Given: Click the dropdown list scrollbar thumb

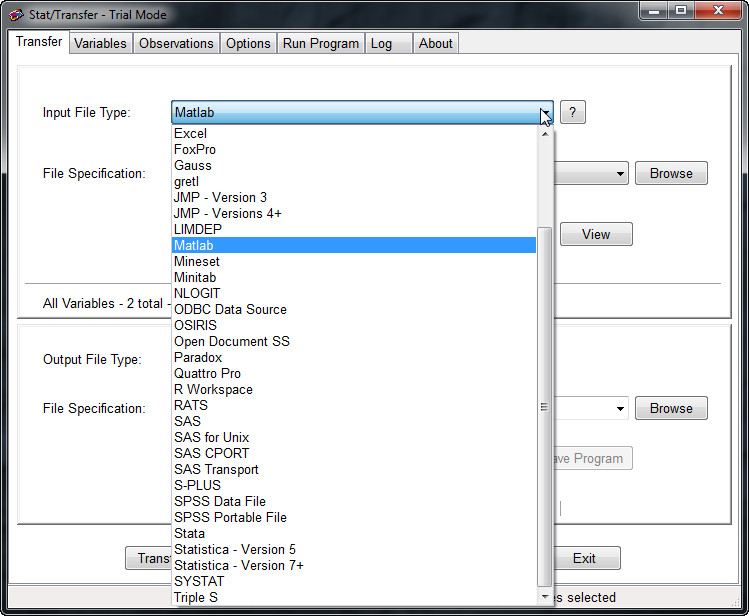Looking at the screenshot, I should coord(544,407).
